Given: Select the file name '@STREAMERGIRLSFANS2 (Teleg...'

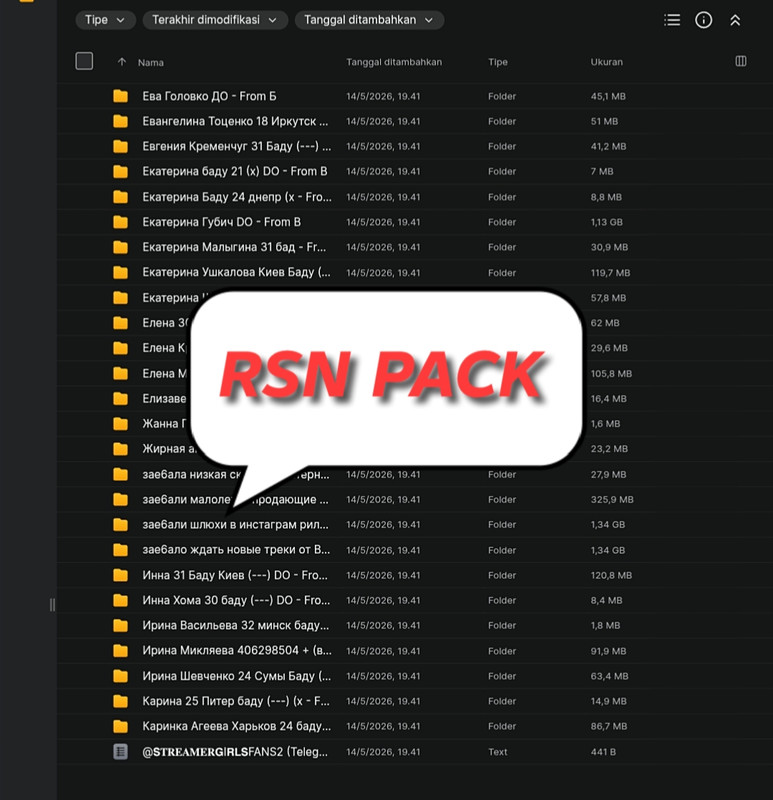Looking at the screenshot, I should (235, 752).
